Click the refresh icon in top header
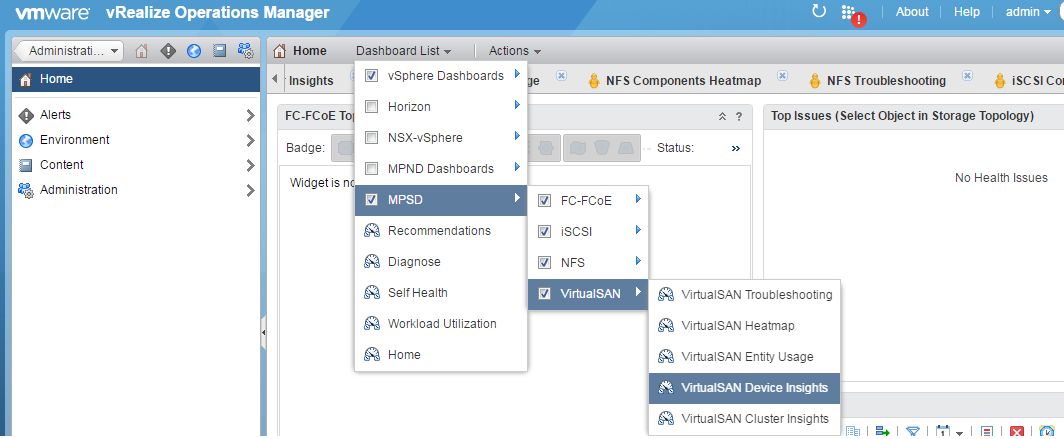 tap(819, 11)
